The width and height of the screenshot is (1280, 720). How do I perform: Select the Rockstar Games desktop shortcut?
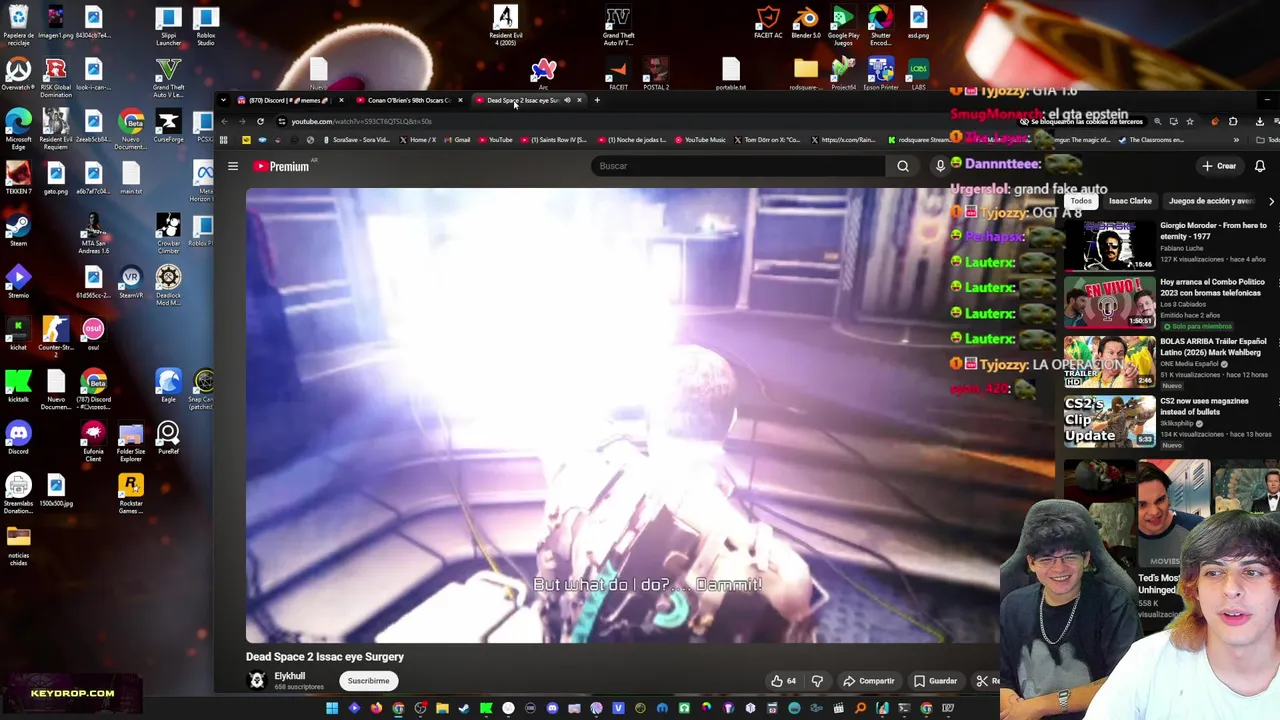130,494
